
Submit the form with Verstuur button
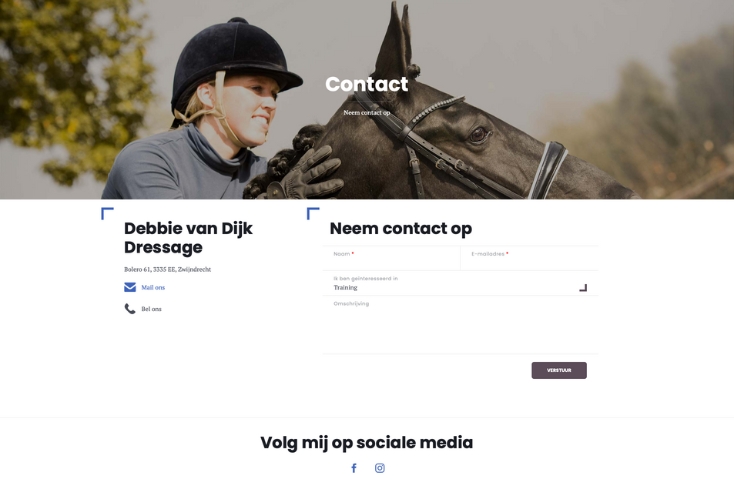coord(559,370)
